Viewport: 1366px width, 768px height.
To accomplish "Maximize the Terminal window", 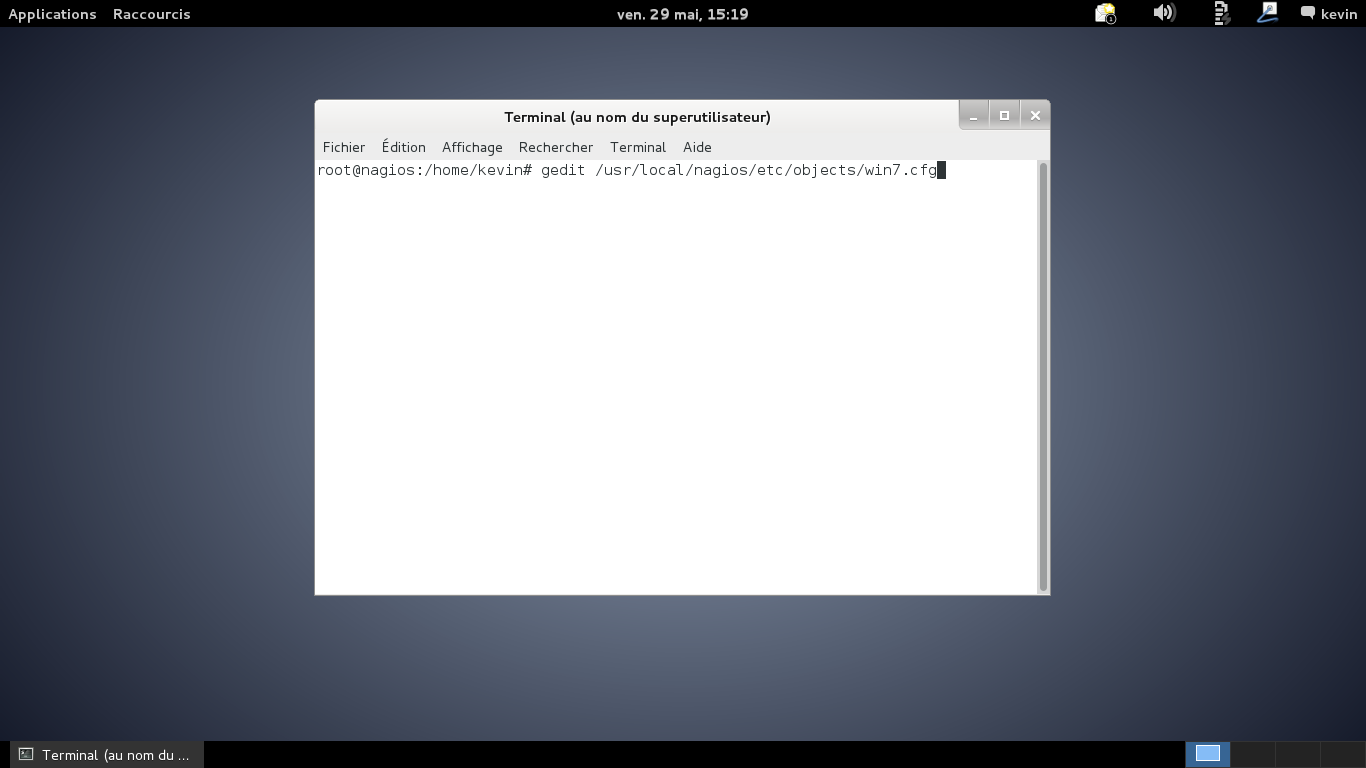I will coord(1004,116).
